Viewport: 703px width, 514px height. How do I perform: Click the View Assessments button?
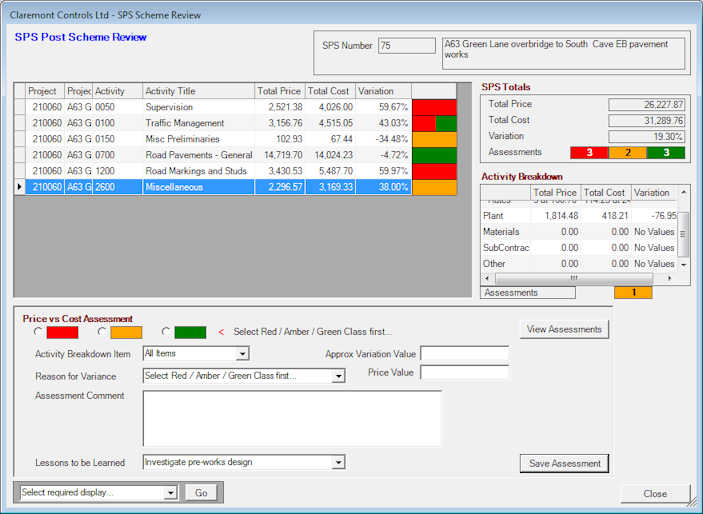click(x=564, y=329)
